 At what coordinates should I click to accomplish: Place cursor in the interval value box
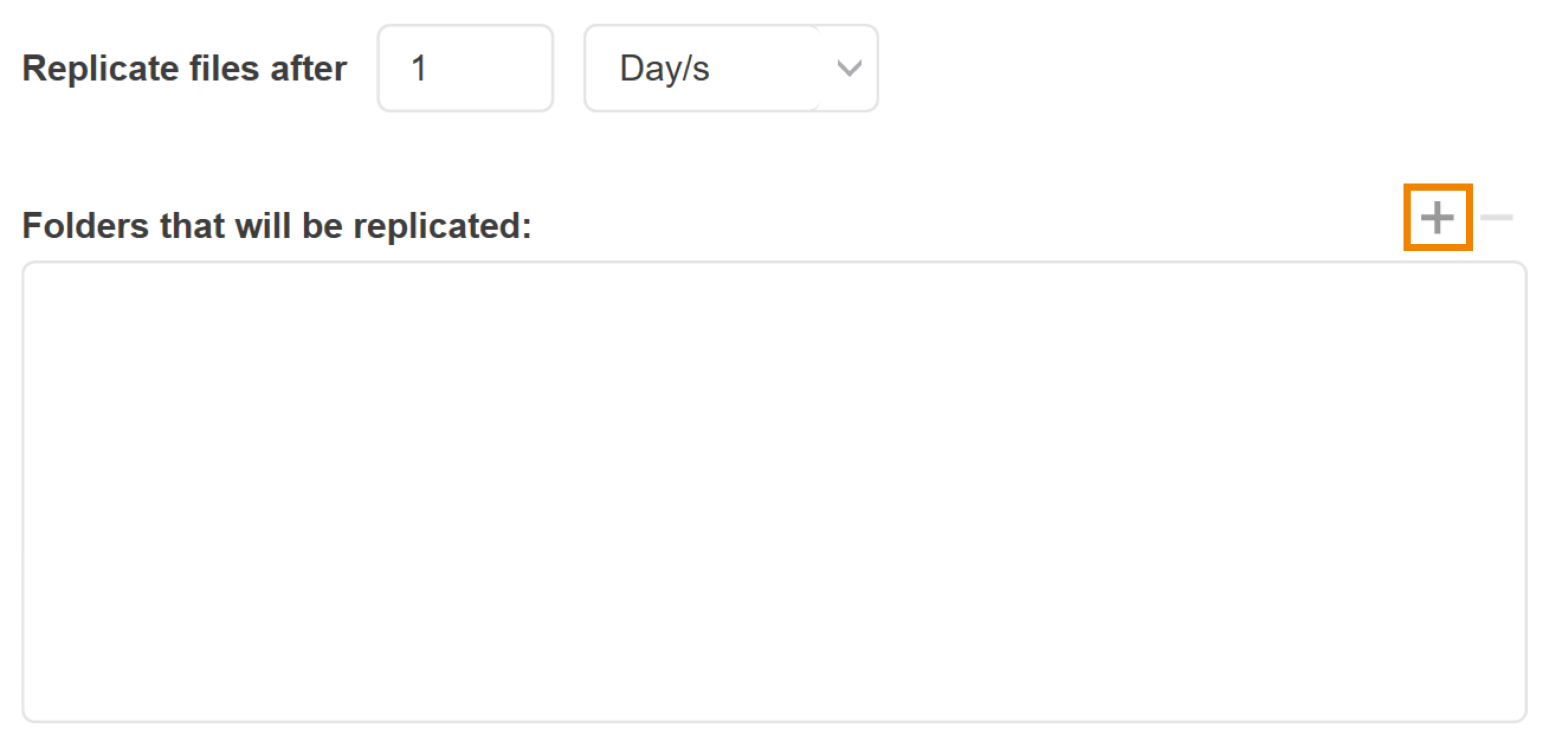pos(465,68)
